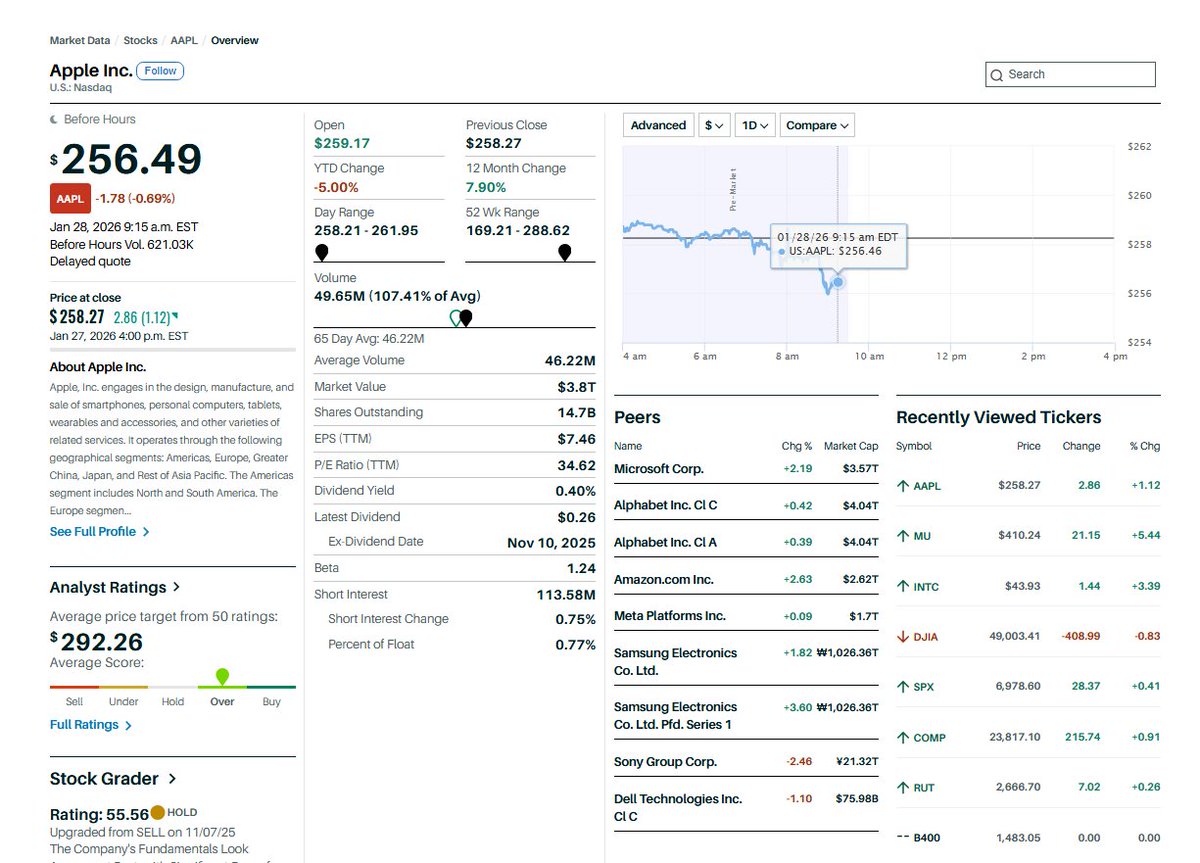Click the Advanced chart button
This screenshot has width=1200, height=863.
[658, 125]
